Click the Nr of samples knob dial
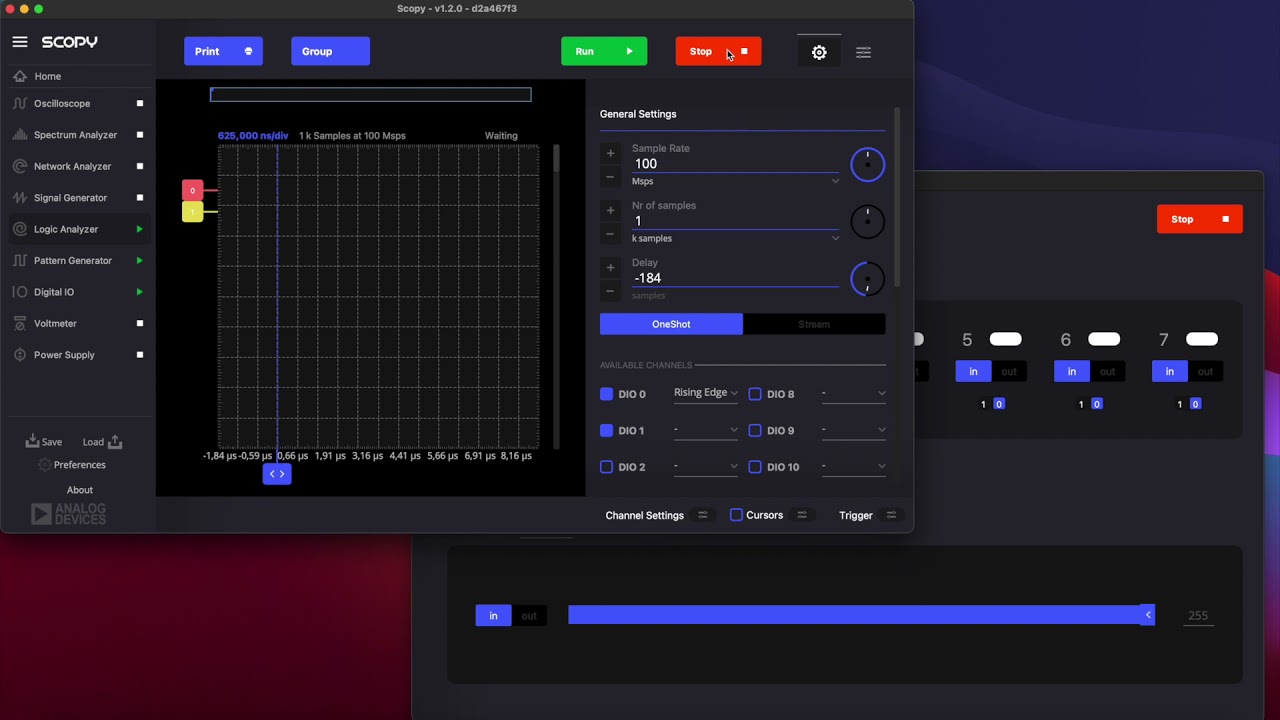1280x720 pixels. pyautogui.click(x=867, y=222)
